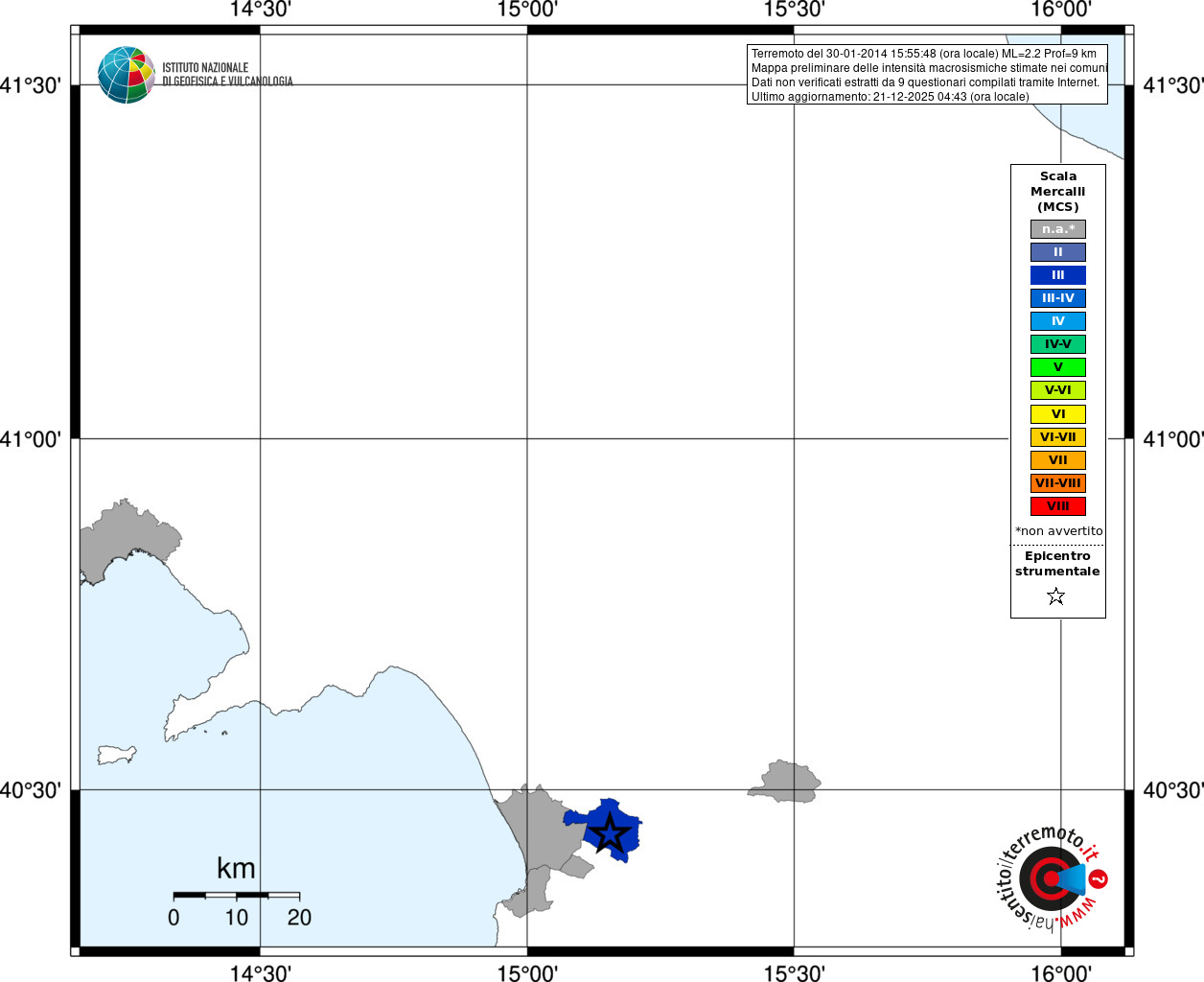Select the III intensity legend swatch

pos(1058,275)
